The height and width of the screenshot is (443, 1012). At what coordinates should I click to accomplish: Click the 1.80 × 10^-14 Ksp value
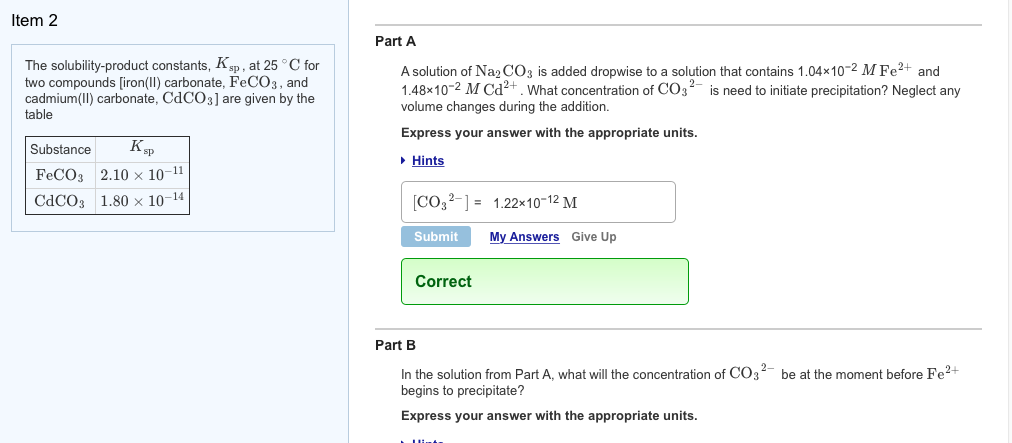[x=142, y=200]
